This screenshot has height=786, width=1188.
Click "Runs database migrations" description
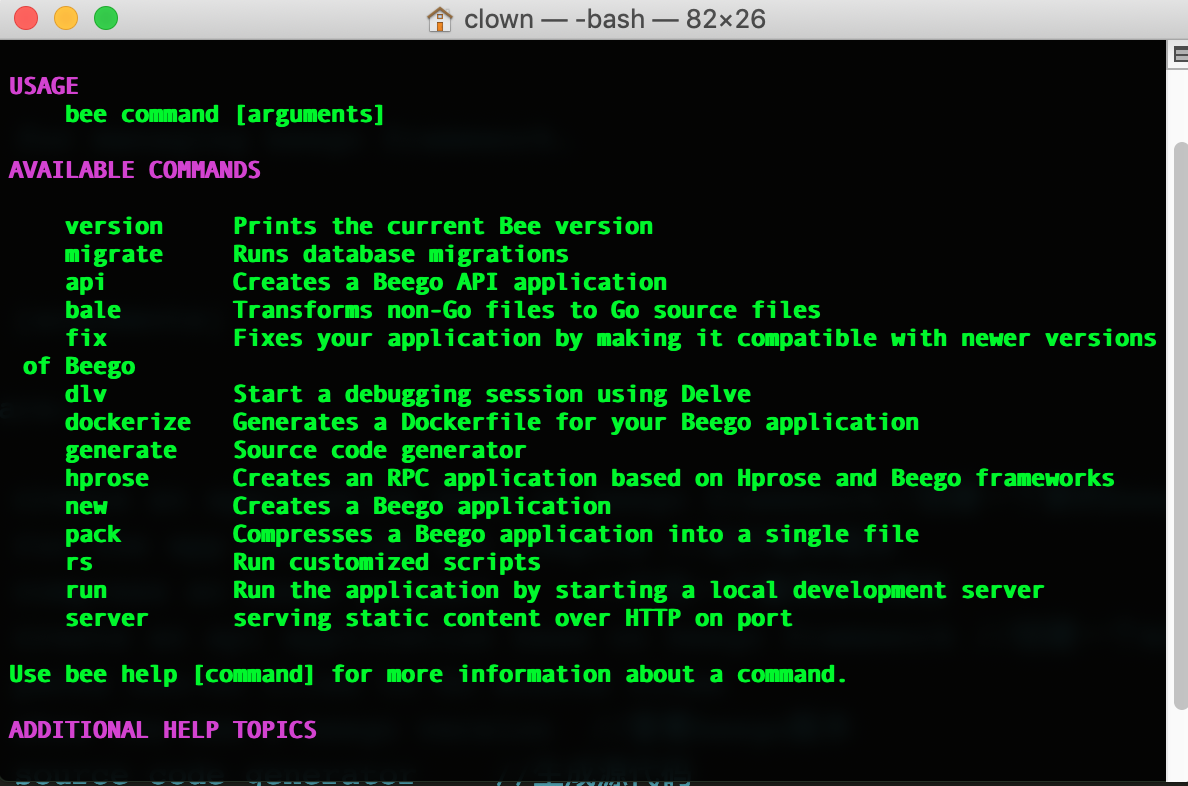click(x=401, y=255)
